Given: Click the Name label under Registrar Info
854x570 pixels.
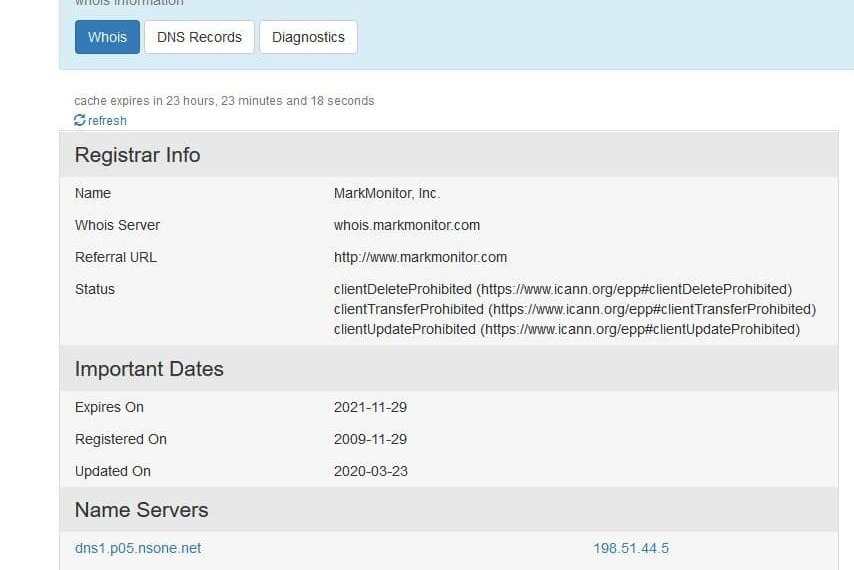Looking at the screenshot, I should click(x=93, y=193).
